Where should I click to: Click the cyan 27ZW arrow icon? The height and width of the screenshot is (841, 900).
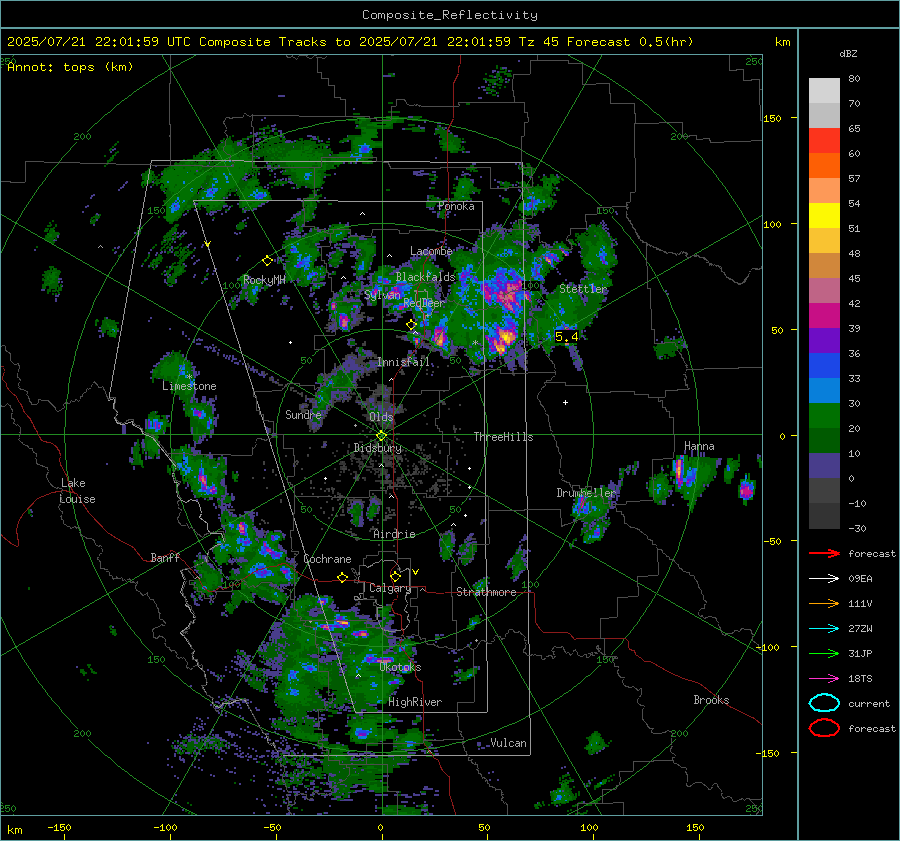click(824, 629)
